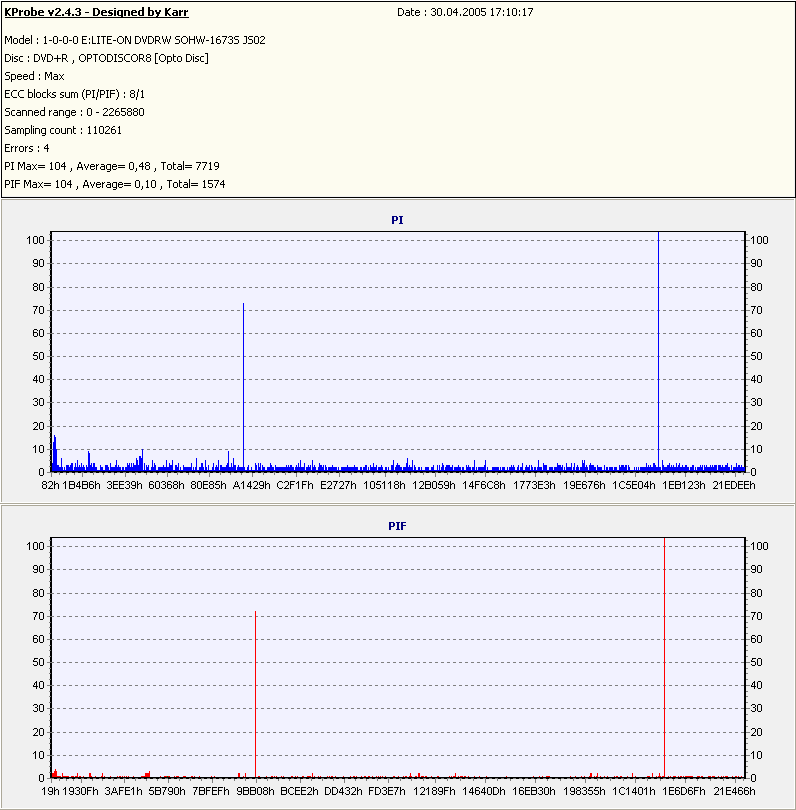The height and width of the screenshot is (810, 796).
Task: Click the PI chart title
Action: (x=397, y=220)
